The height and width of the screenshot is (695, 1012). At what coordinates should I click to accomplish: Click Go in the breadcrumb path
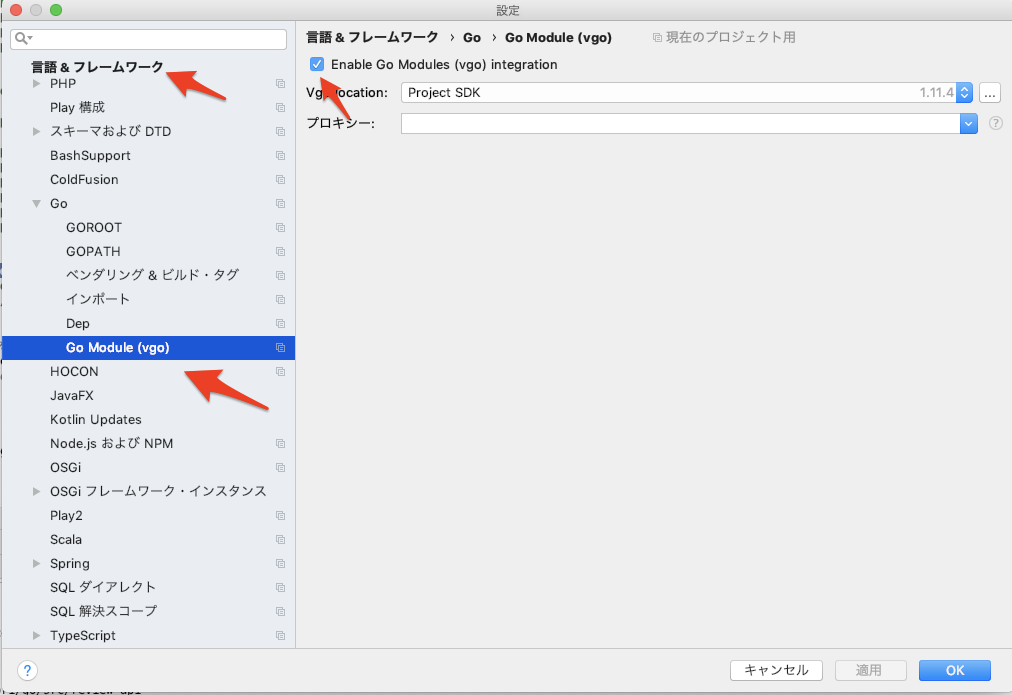point(472,37)
